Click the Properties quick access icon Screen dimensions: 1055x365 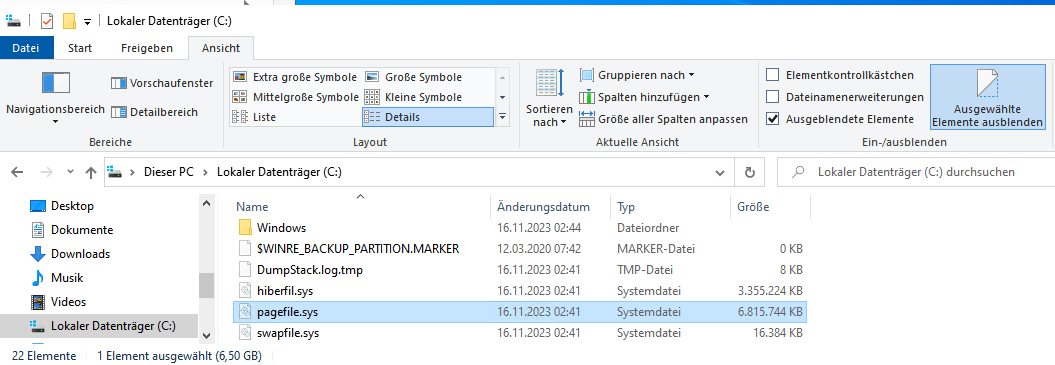click(46, 21)
